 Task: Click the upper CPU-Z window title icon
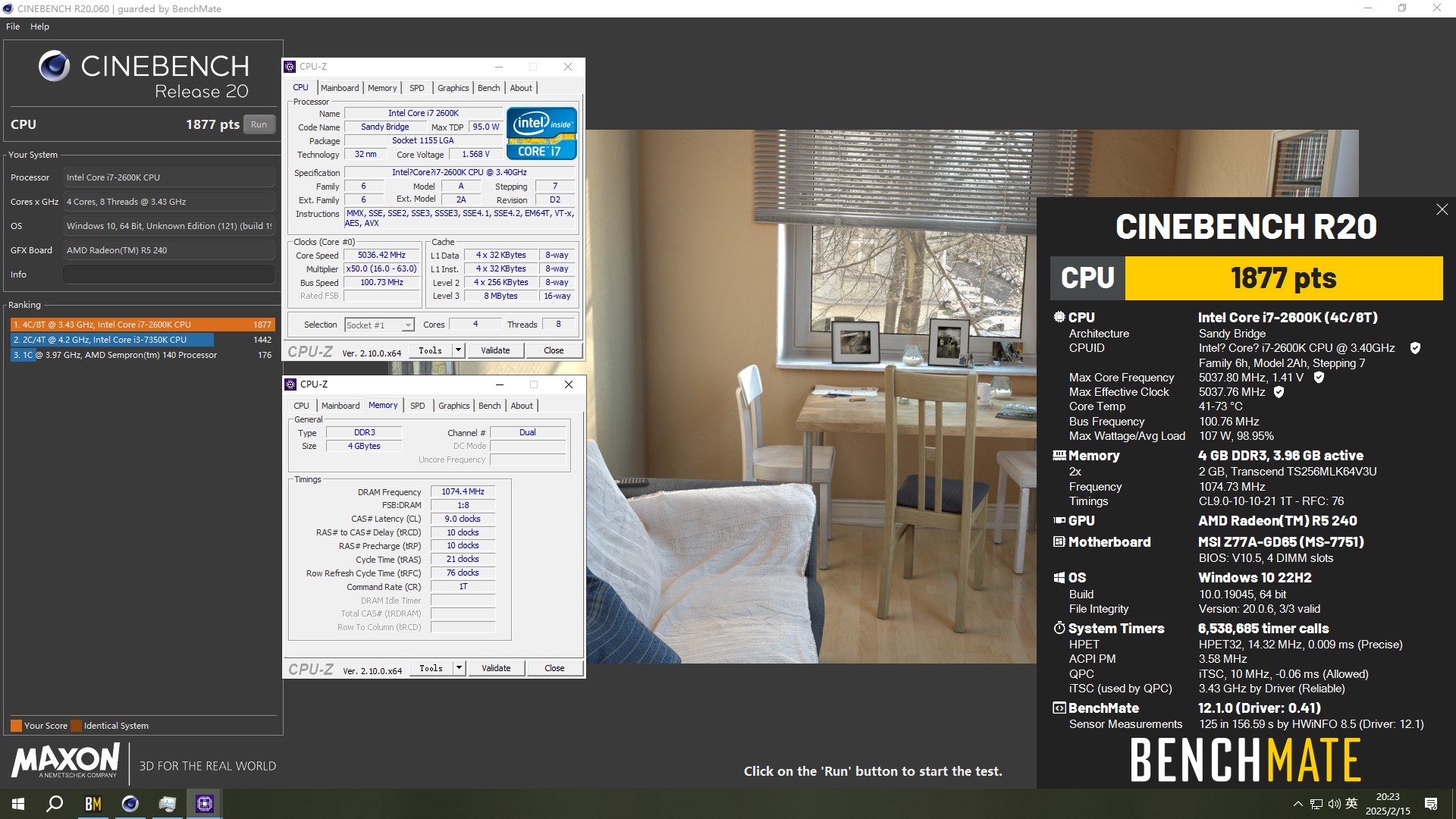290,67
